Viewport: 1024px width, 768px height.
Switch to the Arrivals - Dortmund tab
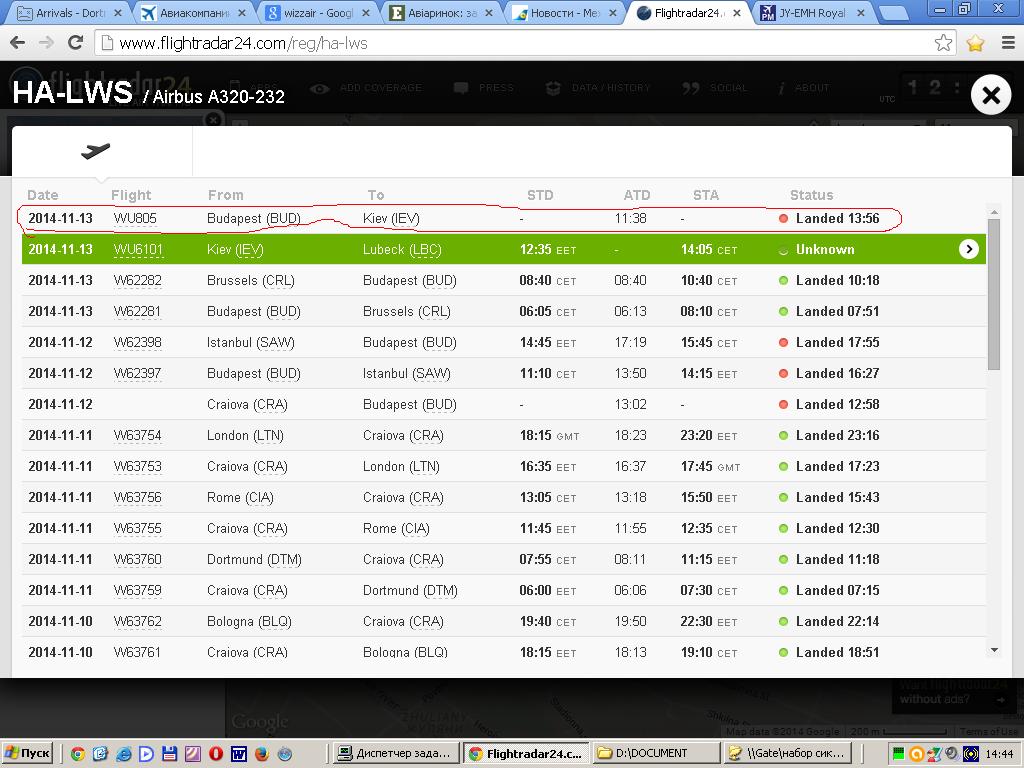(68, 13)
